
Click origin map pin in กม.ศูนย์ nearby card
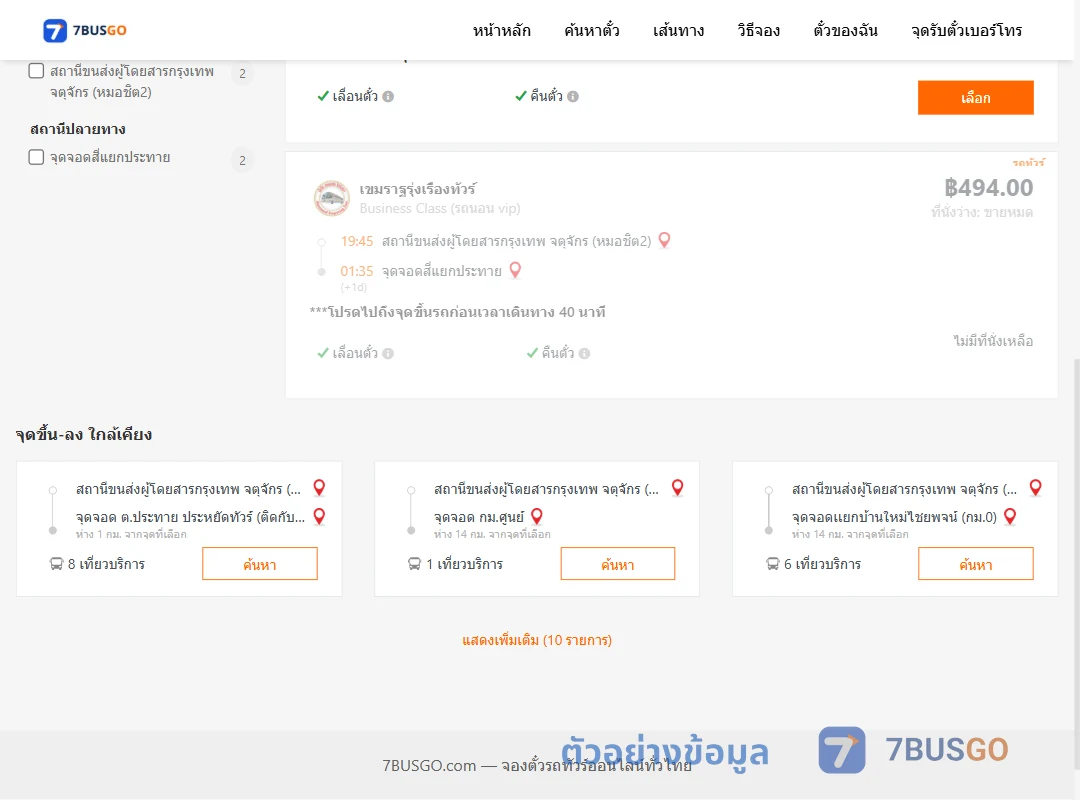[x=678, y=488]
